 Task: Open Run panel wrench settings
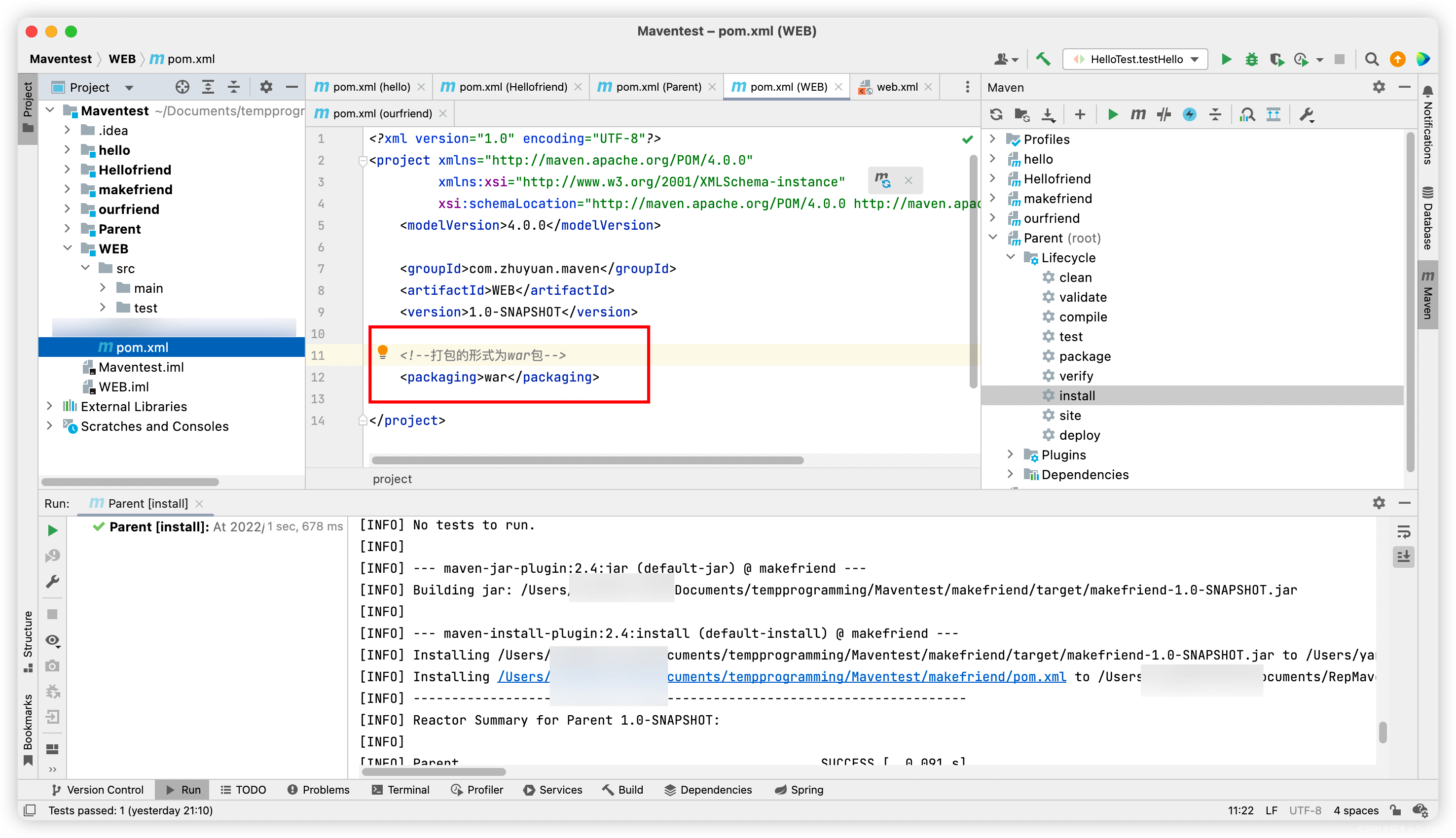tap(52, 582)
